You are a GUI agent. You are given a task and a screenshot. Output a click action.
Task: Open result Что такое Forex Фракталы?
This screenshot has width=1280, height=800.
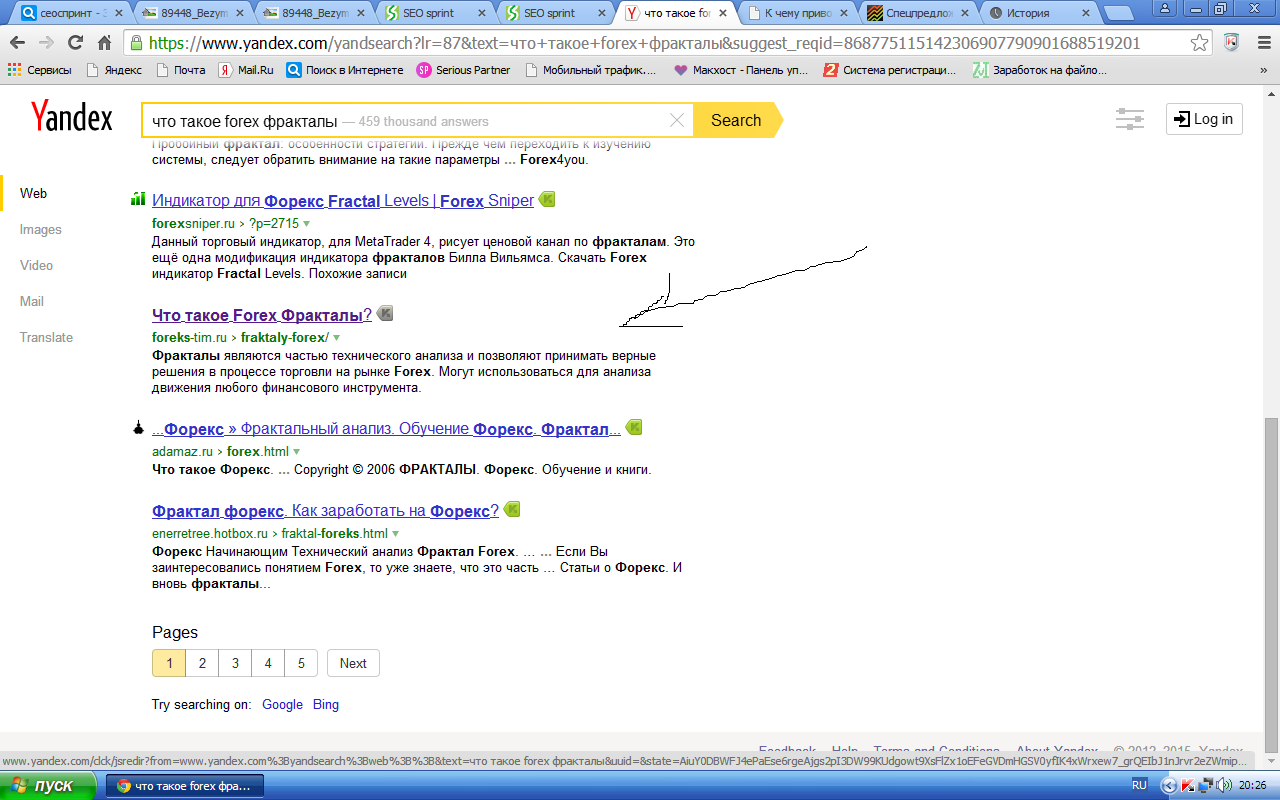262,315
